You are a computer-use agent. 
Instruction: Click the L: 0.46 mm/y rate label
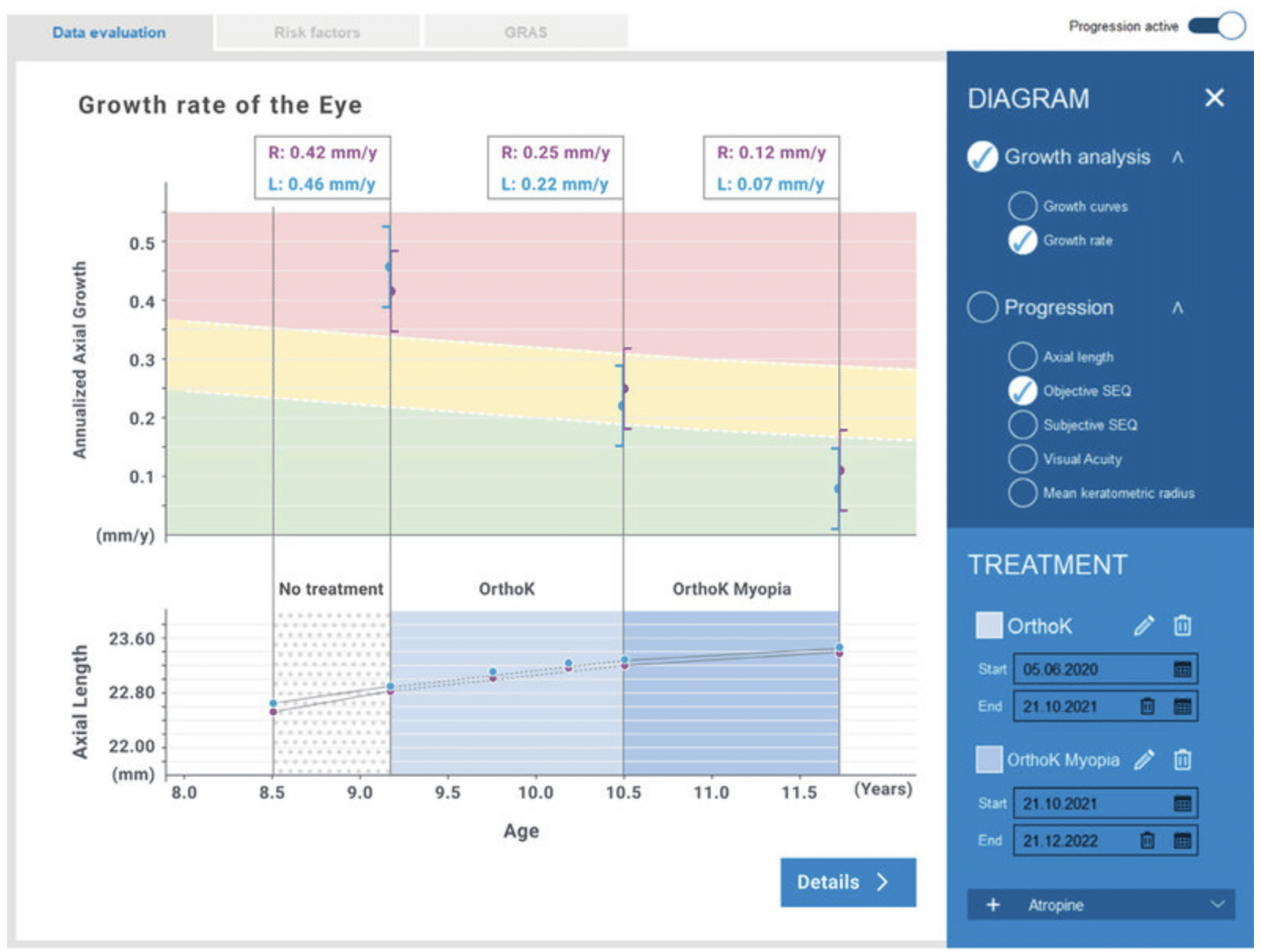pyautogui.click(x=321, y=184)
